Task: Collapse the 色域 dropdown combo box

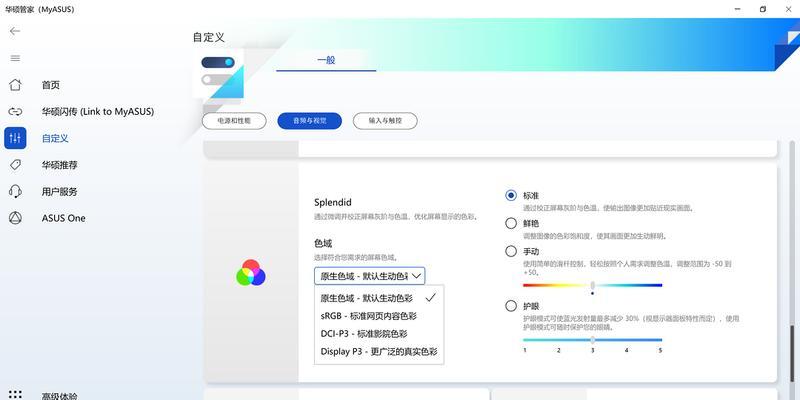Action: (x=369, y=276)
